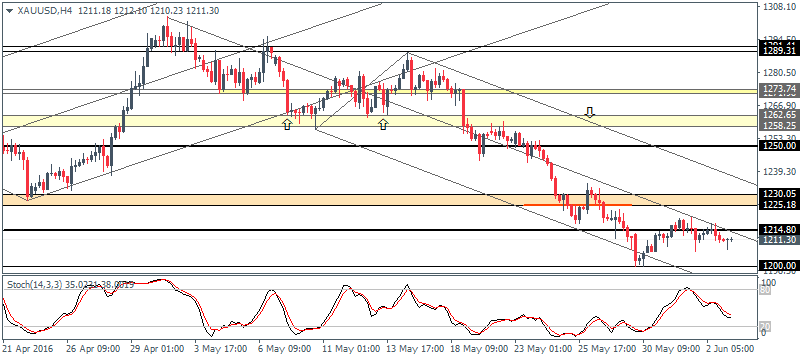Click the 29 Apr 01:00 time label
The height and width of the screenshot is (360, 800).
click(x=157, y=349)
